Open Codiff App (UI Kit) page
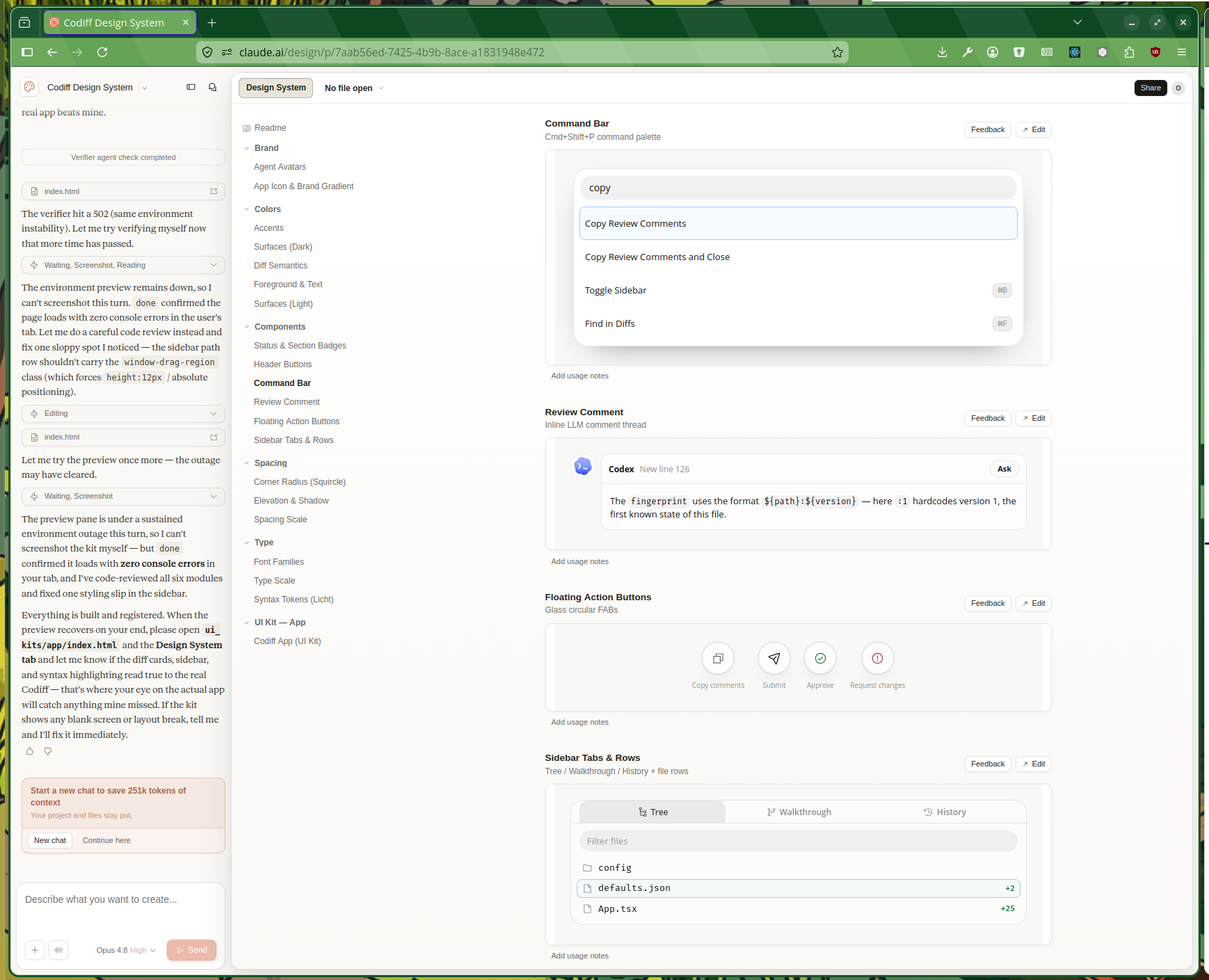1209x980 pixels. tap(287, 641)
